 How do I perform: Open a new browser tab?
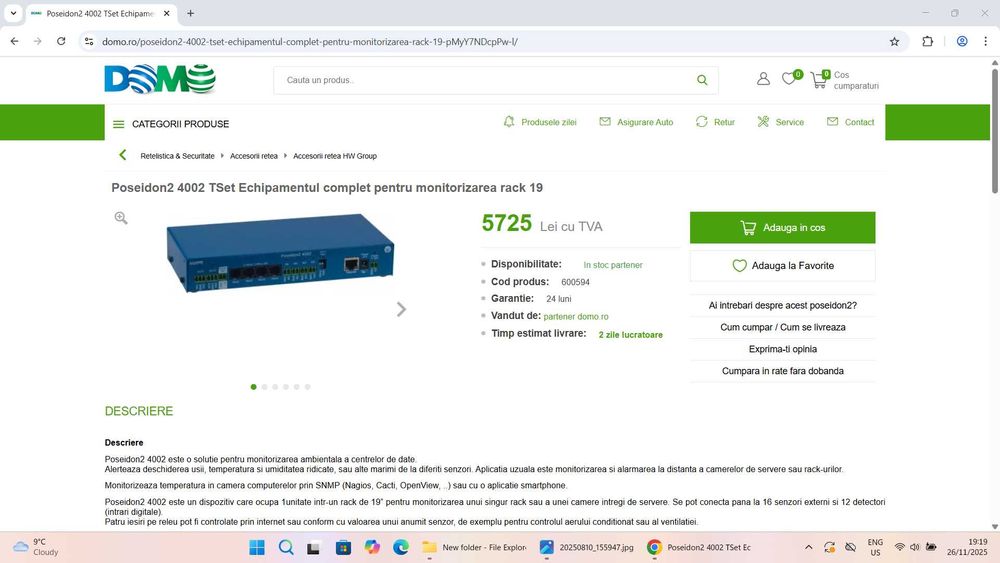point(190,13)
